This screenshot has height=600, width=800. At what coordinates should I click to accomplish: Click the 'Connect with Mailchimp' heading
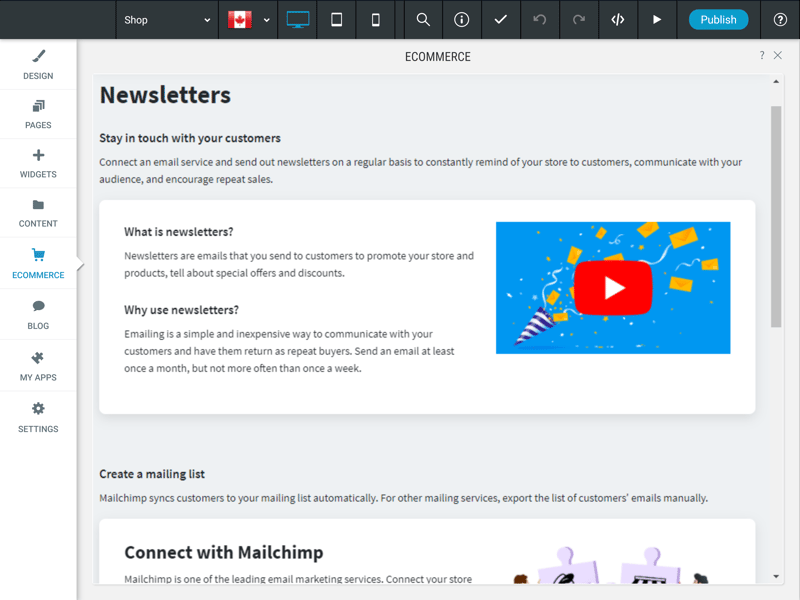click(224, 553)
